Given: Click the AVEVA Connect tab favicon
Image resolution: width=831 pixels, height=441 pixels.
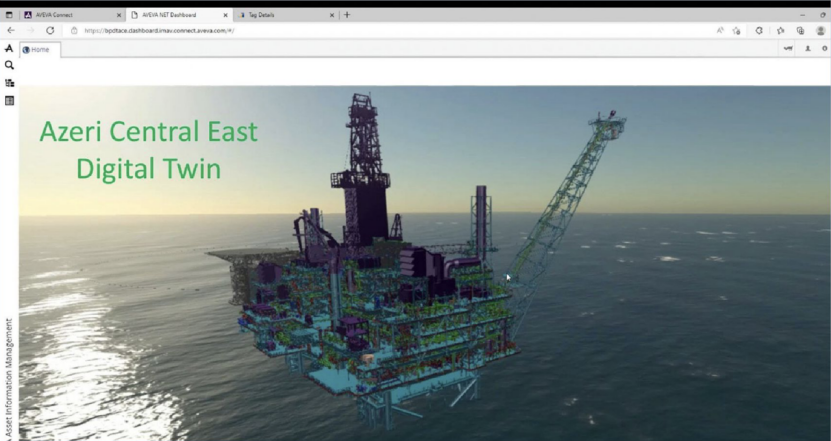Looking at the screenshot, I should pos(28,15).
